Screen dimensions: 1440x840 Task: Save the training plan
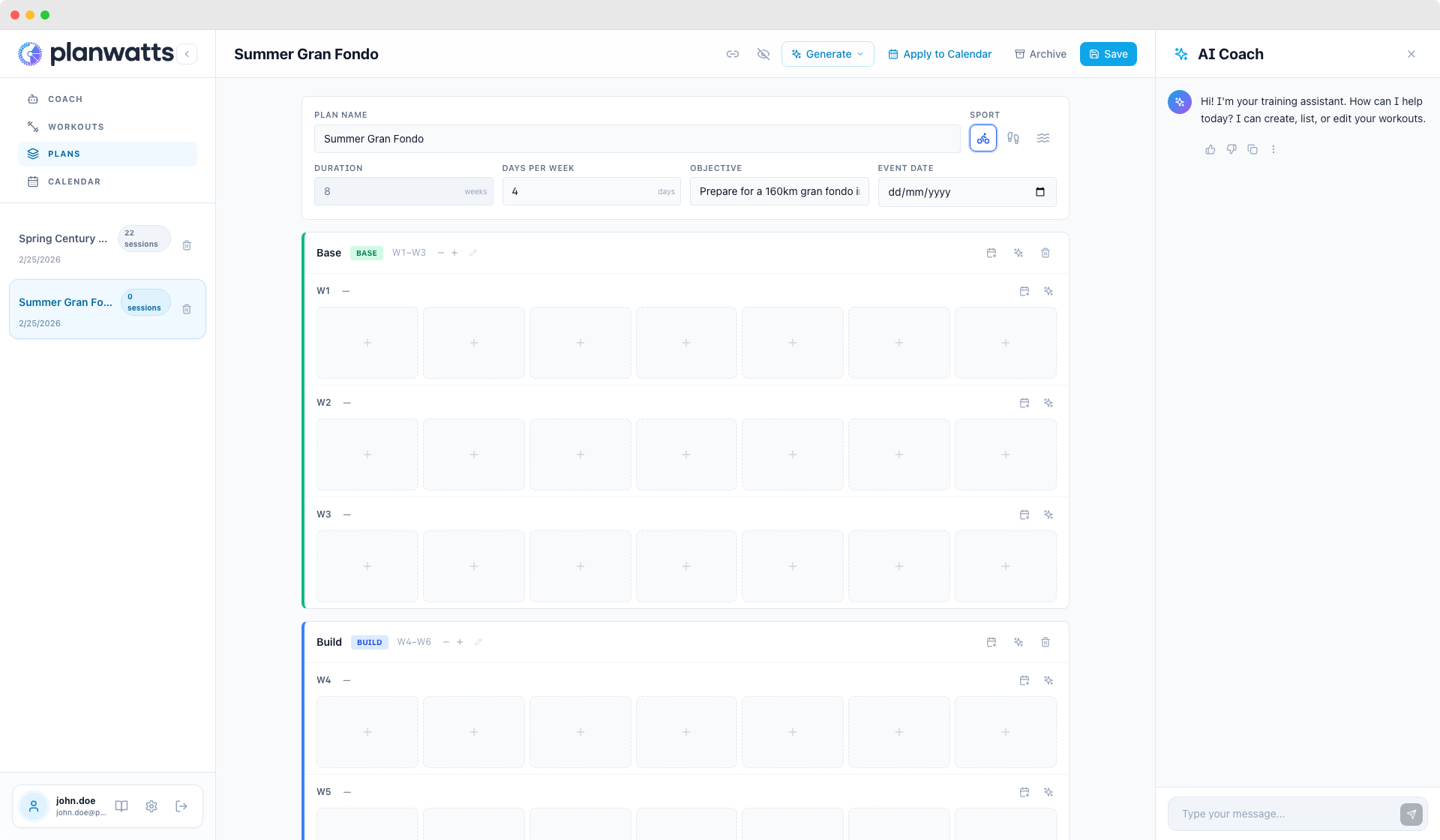coord(1108,54)
